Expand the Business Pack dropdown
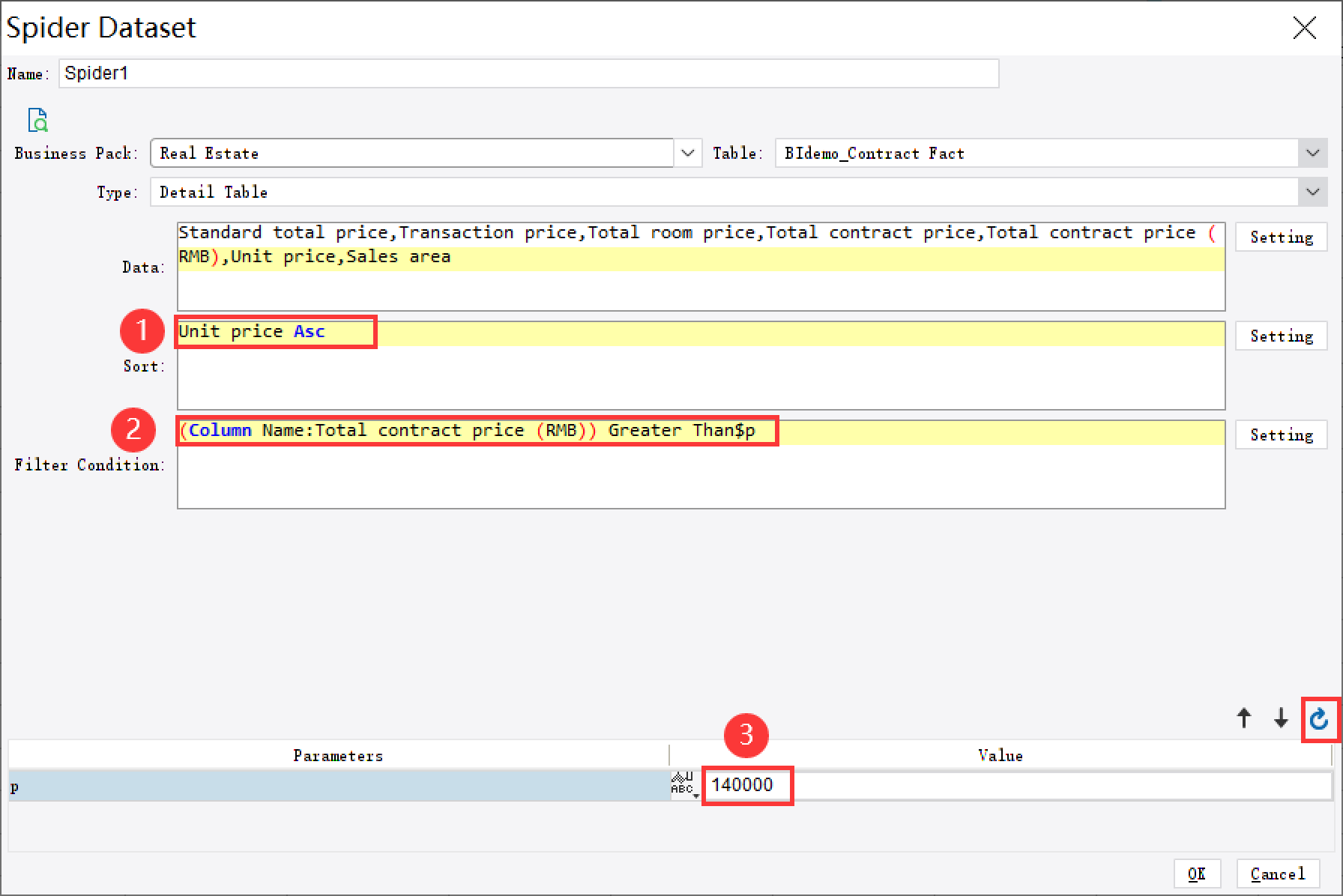This screenshot has height=896, width=1343. pos(687,153)
